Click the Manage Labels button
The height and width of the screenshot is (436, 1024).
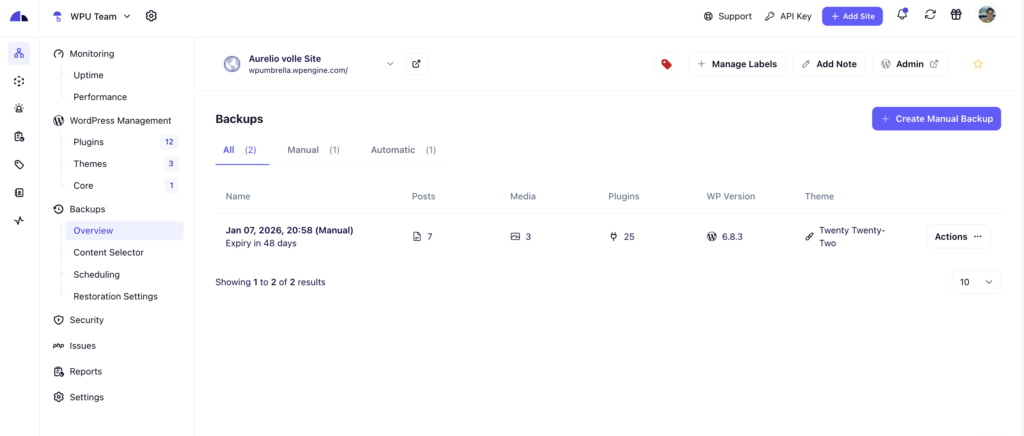[736, 64]
